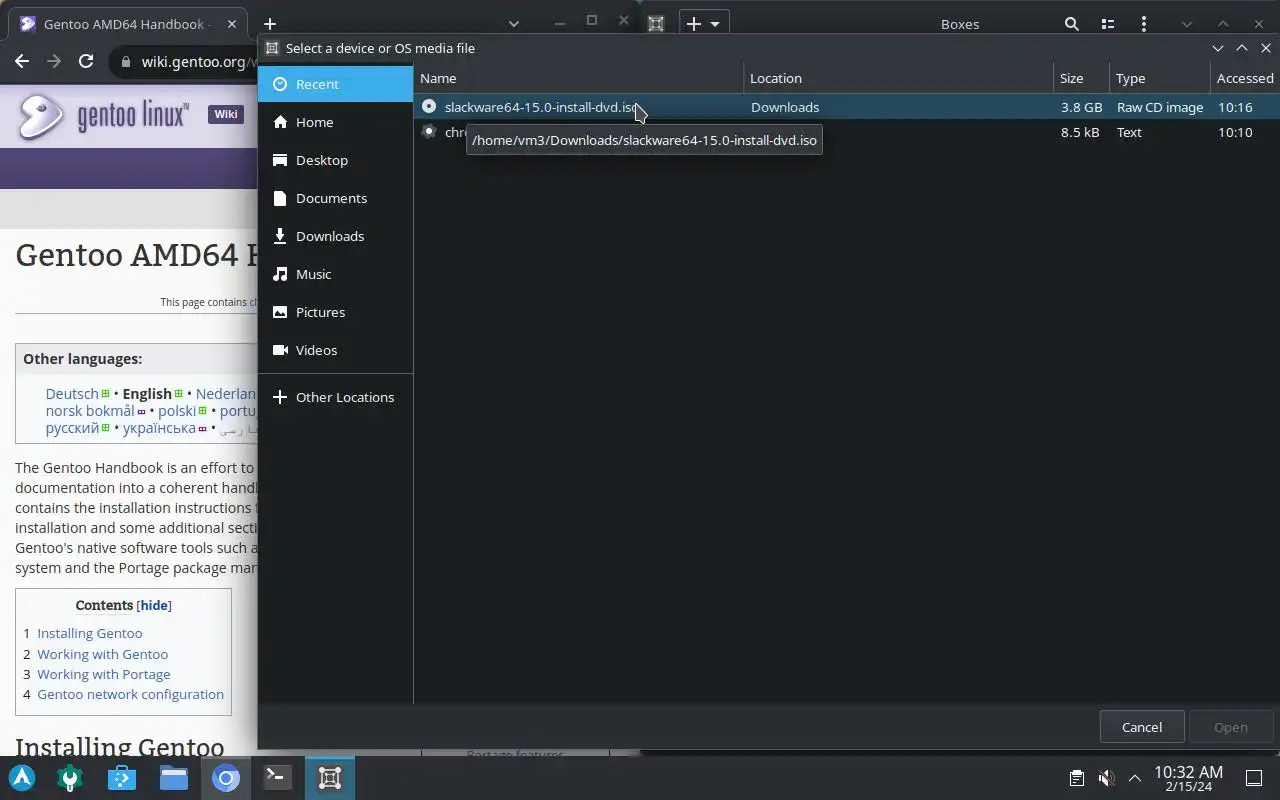Click file dialog titlebar down chevron
This screenshot has width=1280, height=800.
1217,48
